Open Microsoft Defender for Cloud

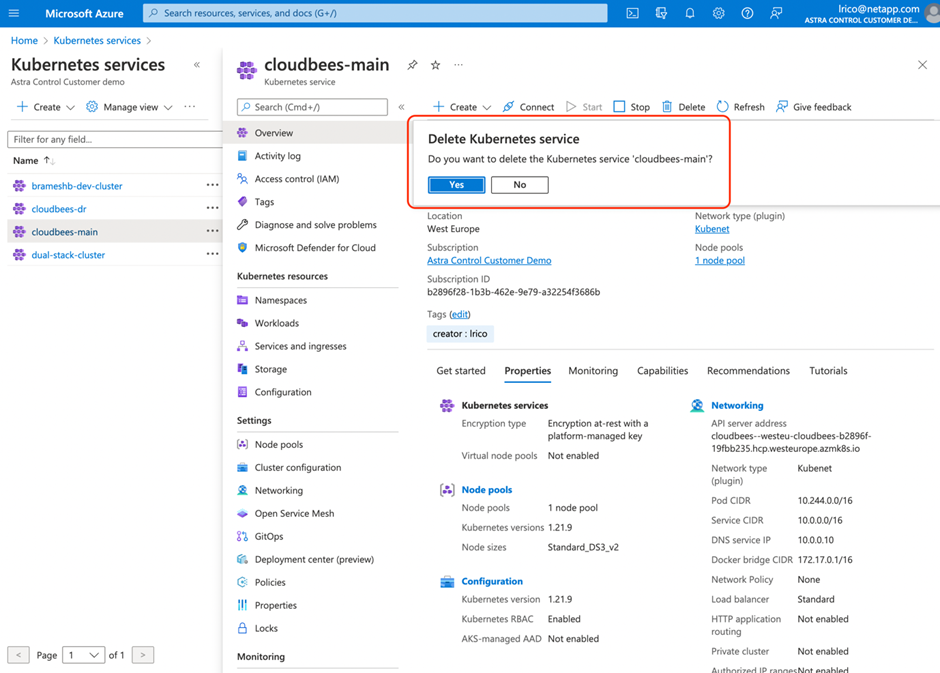click(315, 248)
